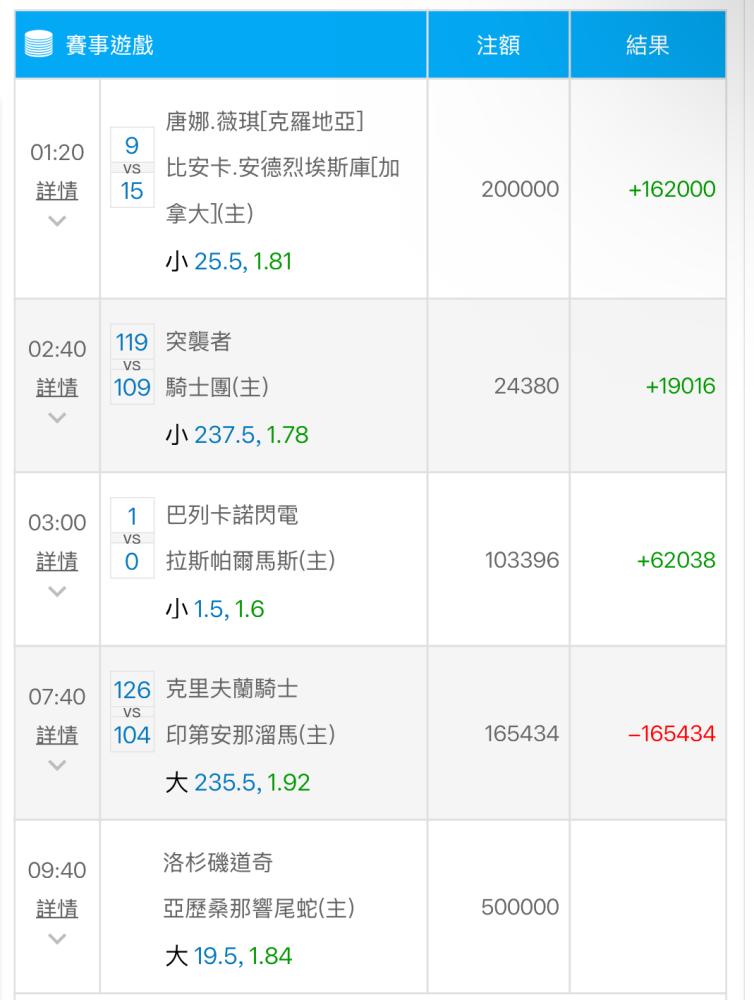Open 詳情 link for 07:40 match
The height and width of the screenshot is (1000, 754).
click(57, 735)
